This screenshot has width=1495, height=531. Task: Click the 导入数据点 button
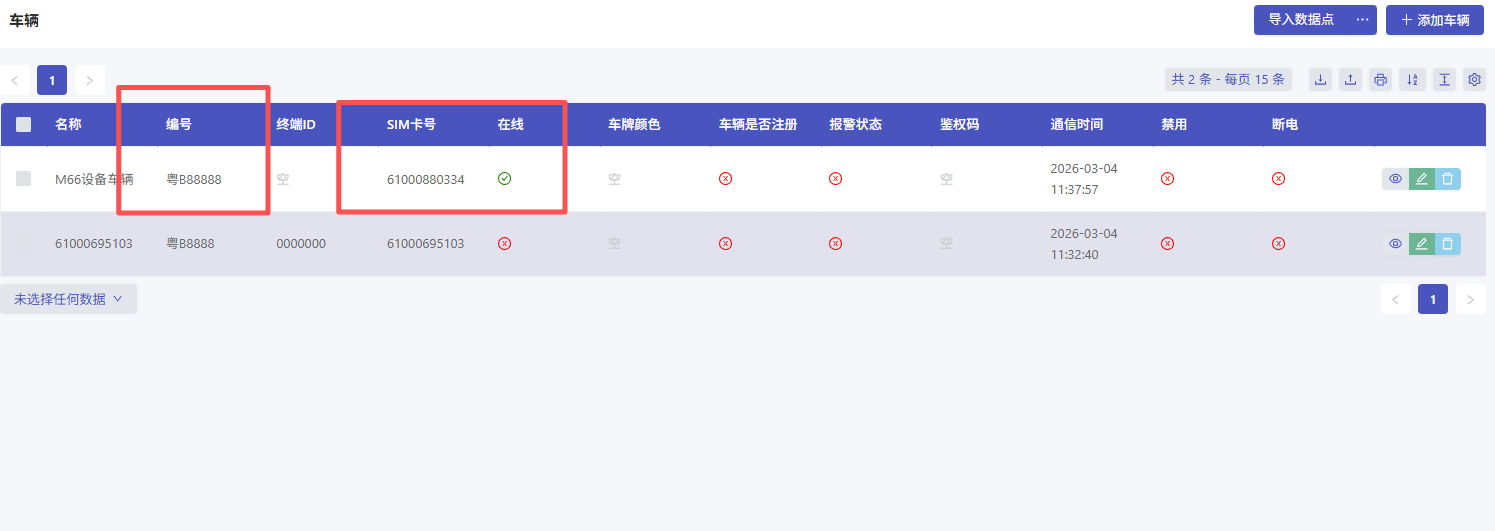coord(1300,20)
